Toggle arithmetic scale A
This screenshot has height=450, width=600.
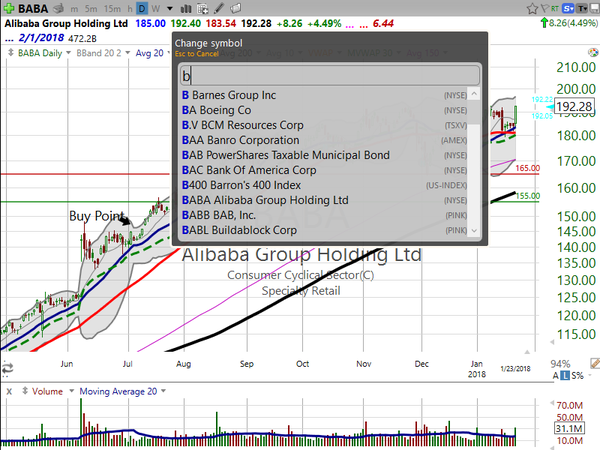coord(556,375)
